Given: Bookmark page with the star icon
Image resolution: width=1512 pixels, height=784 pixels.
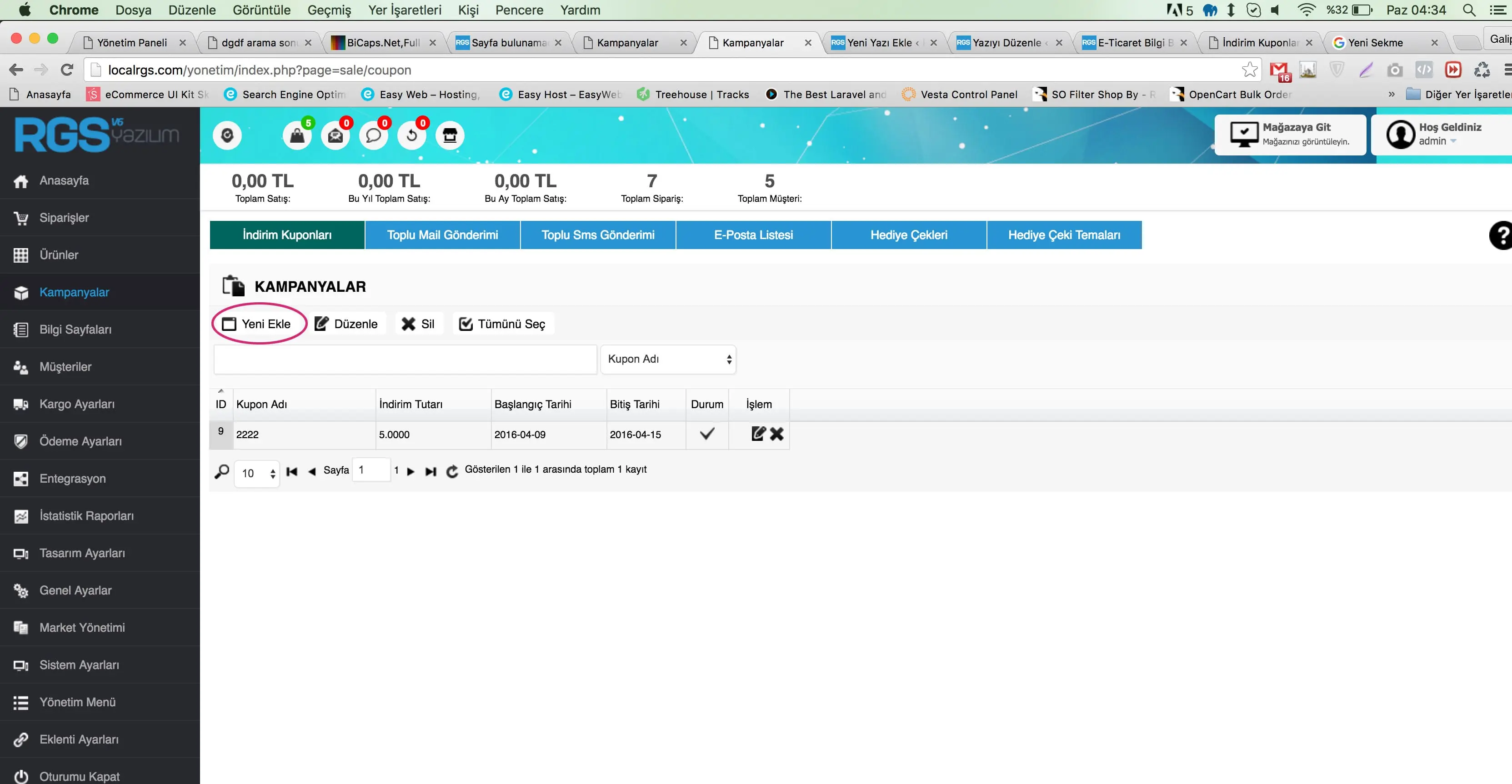Looking at the screenshot, I should pyautogui.click(x=1250, y=70).
